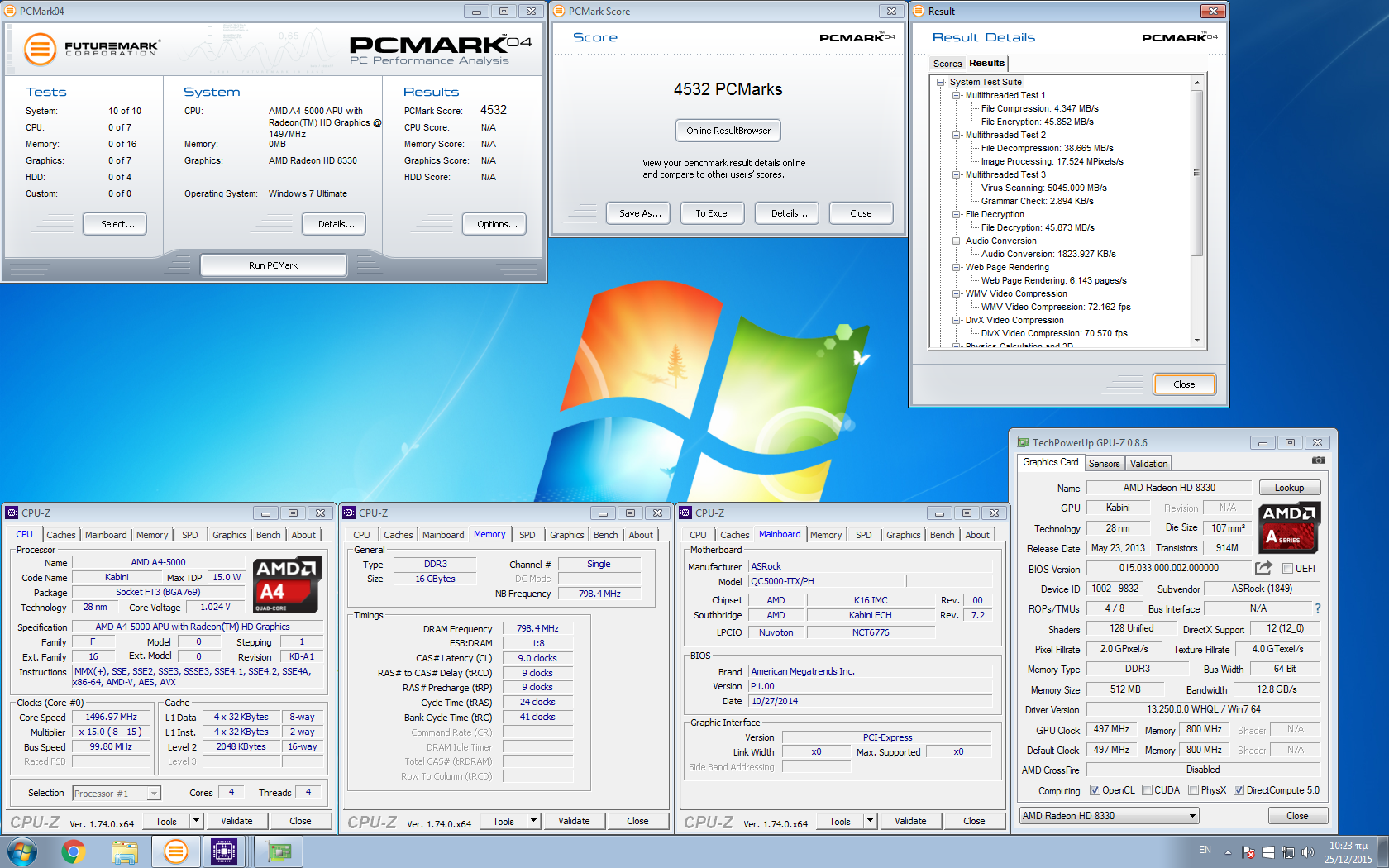The width and height of the screenshot is (1389, 868).
Task: Click the Windows logo tray icon
Action: pos(1267,852)
